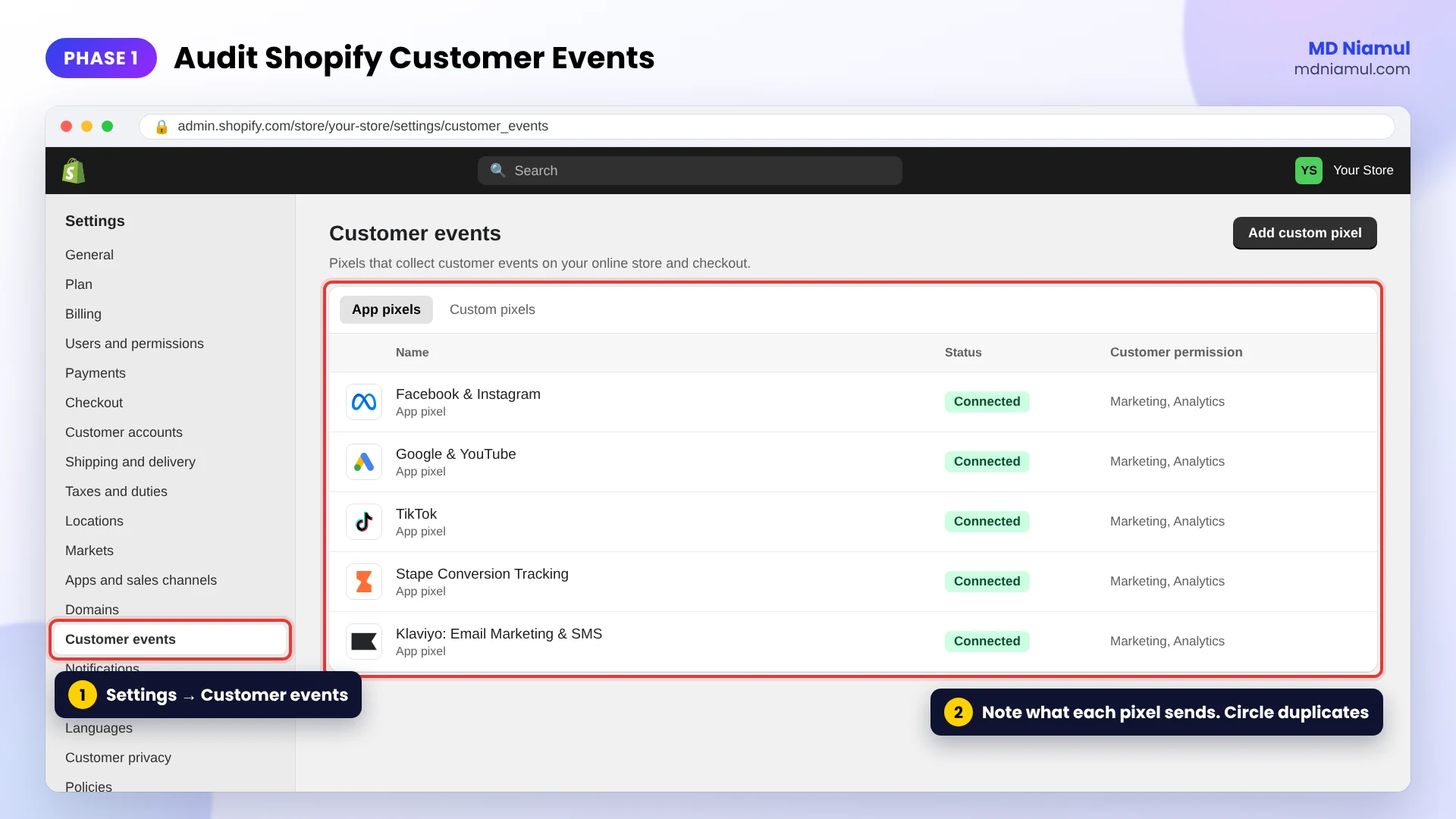This screenshot has width=1456, height=819.
Task: Click the address bar padlock icon
Action: coord(161,127)
